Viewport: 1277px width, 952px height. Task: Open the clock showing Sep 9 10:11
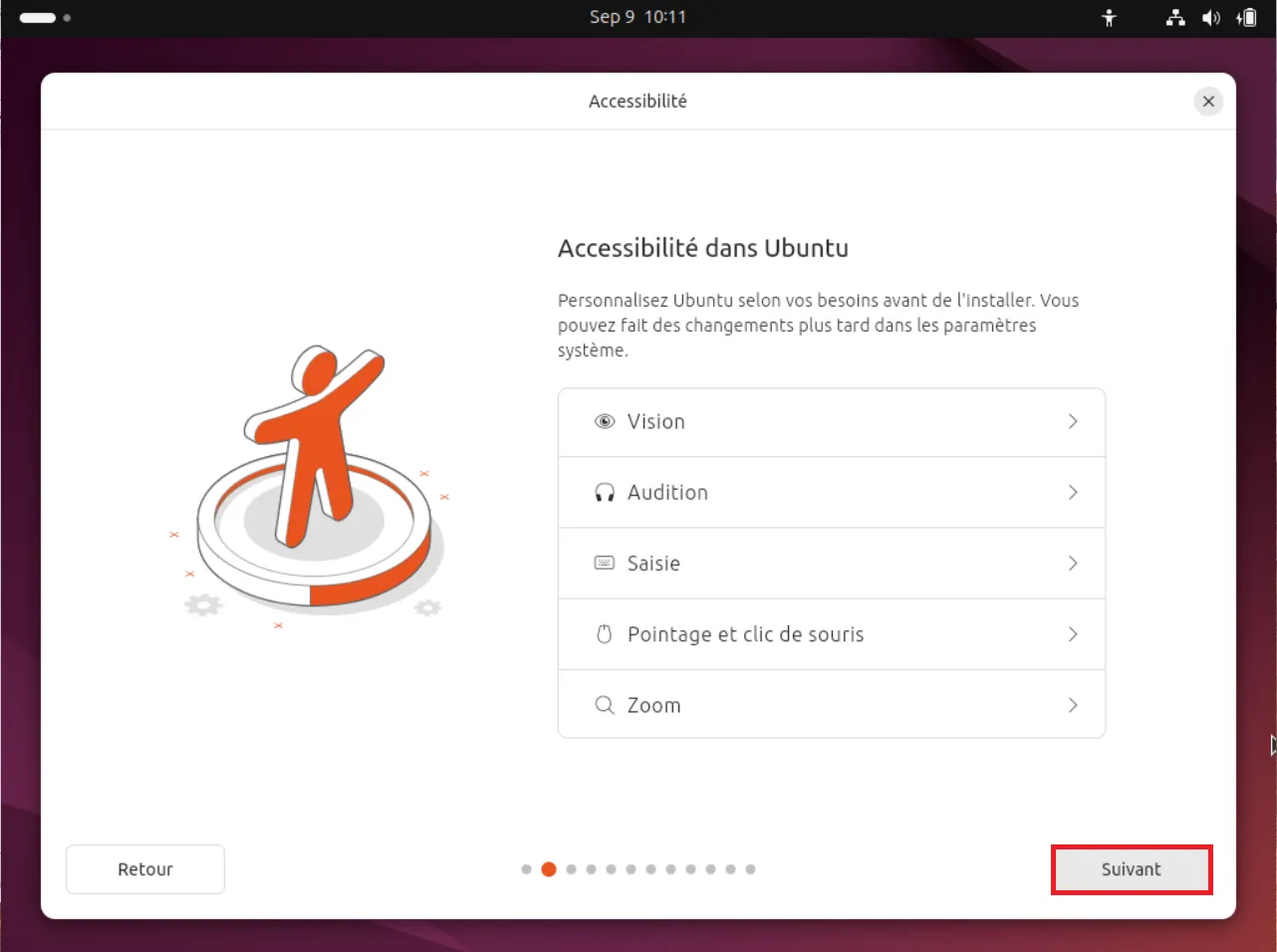pos(638,17)
